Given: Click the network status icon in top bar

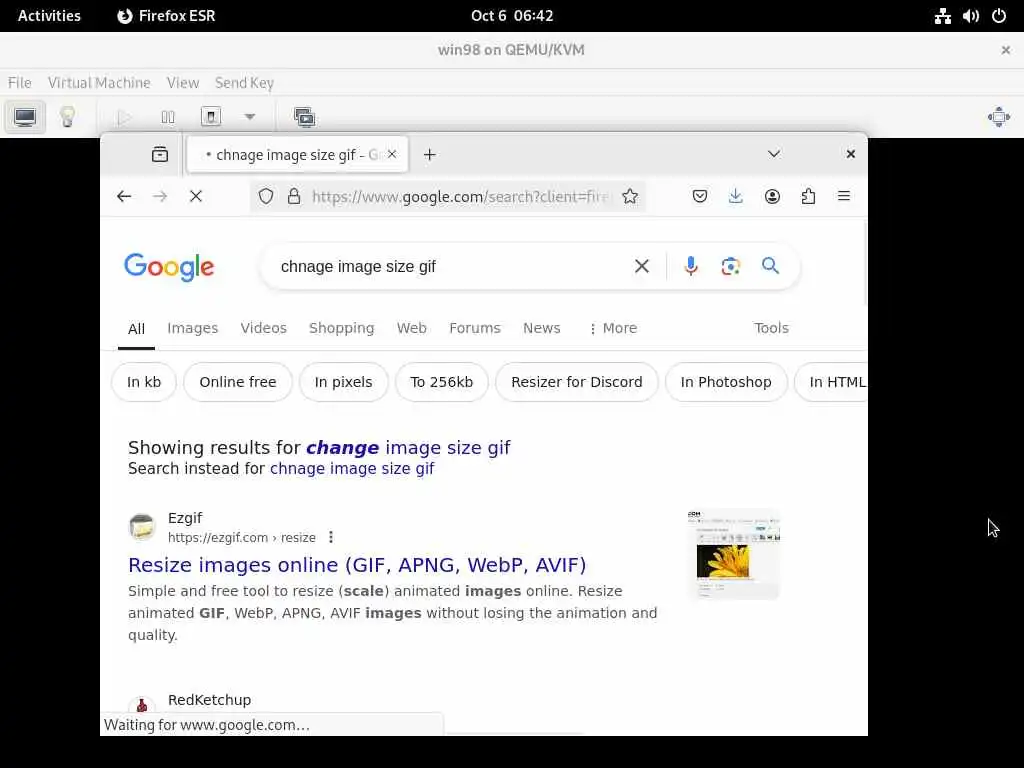Looking at the screenshot, I should 942,16.
